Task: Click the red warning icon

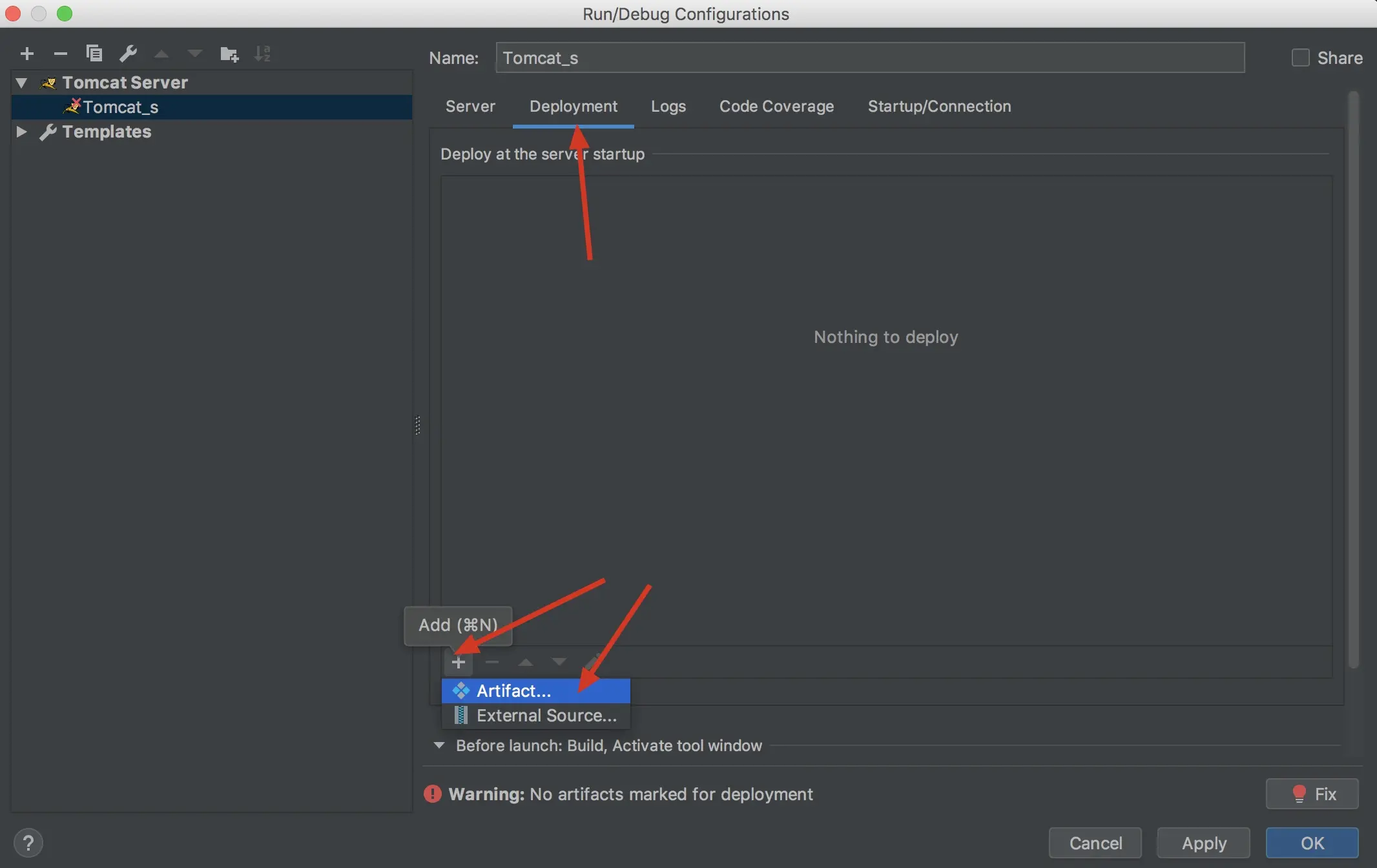Action: click(432, 794)
